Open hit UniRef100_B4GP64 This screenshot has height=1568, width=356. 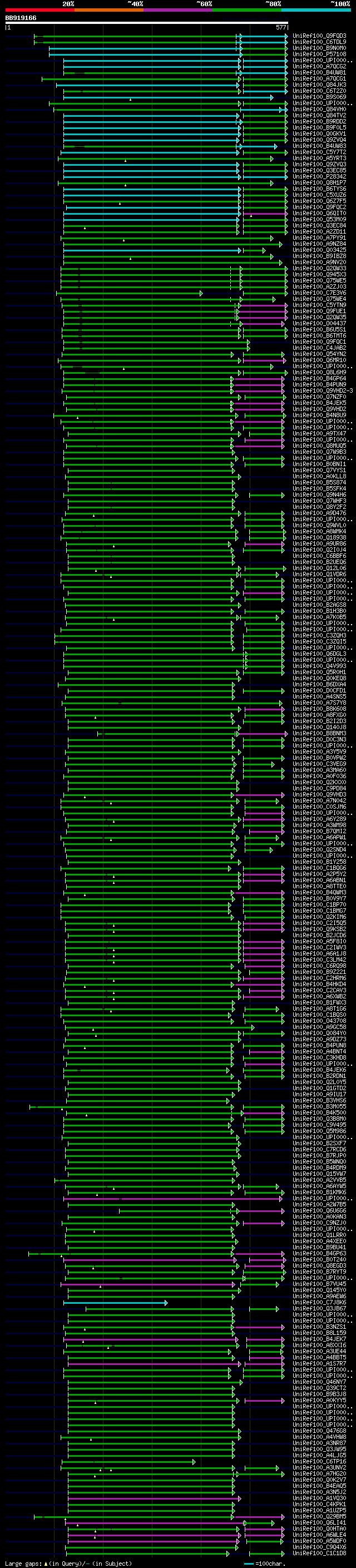click(x=319, y=379)
